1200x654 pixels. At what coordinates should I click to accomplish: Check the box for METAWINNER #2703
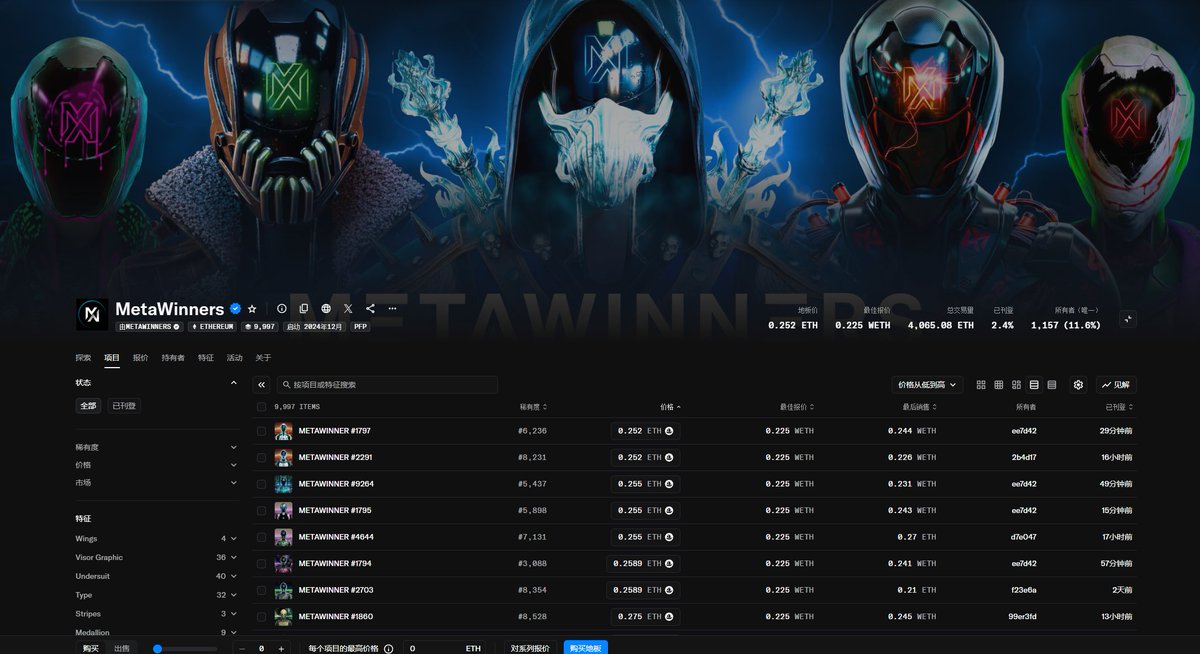(x=262, y=590)
